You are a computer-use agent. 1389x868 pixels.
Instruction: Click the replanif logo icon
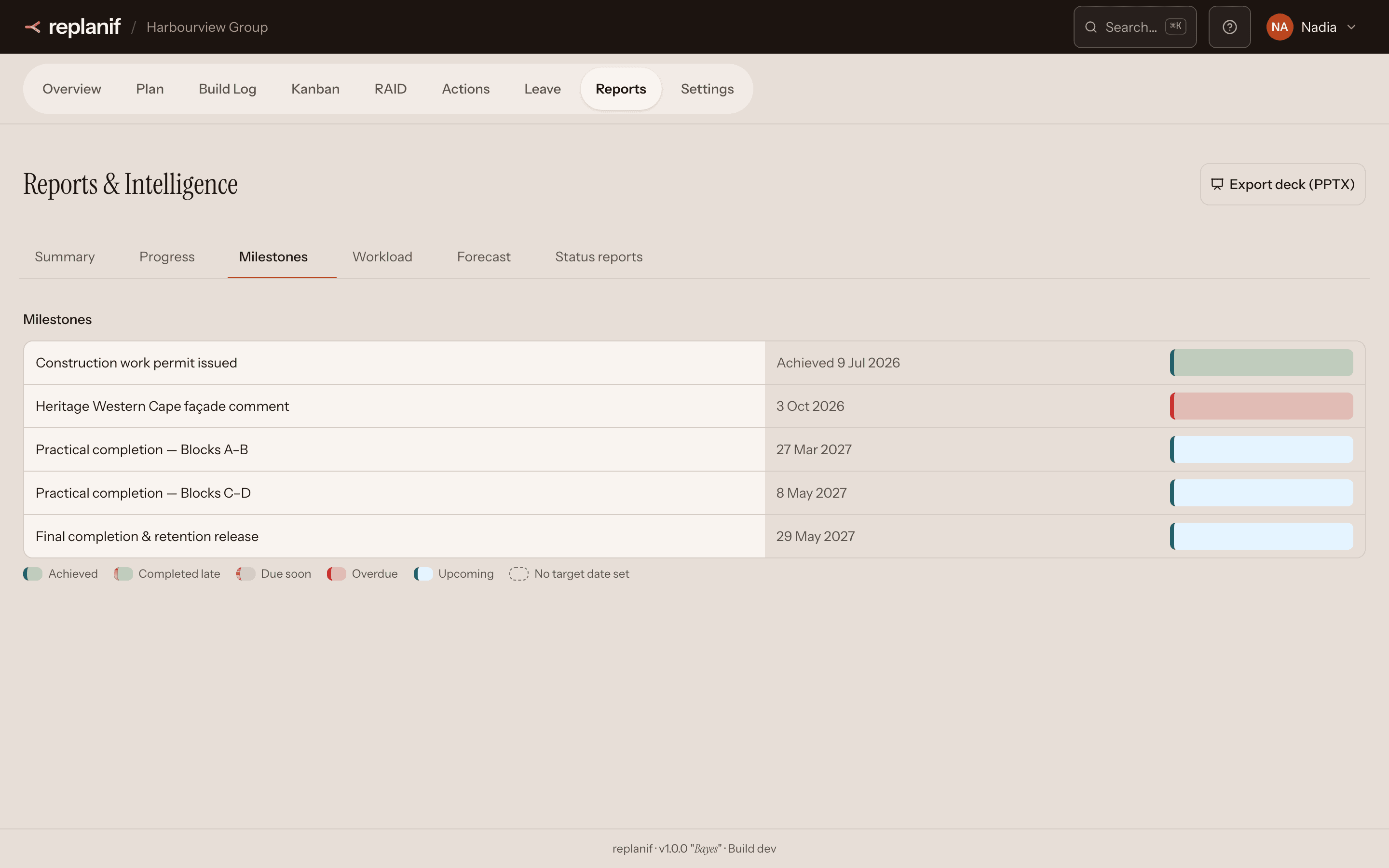coord(33,27)
